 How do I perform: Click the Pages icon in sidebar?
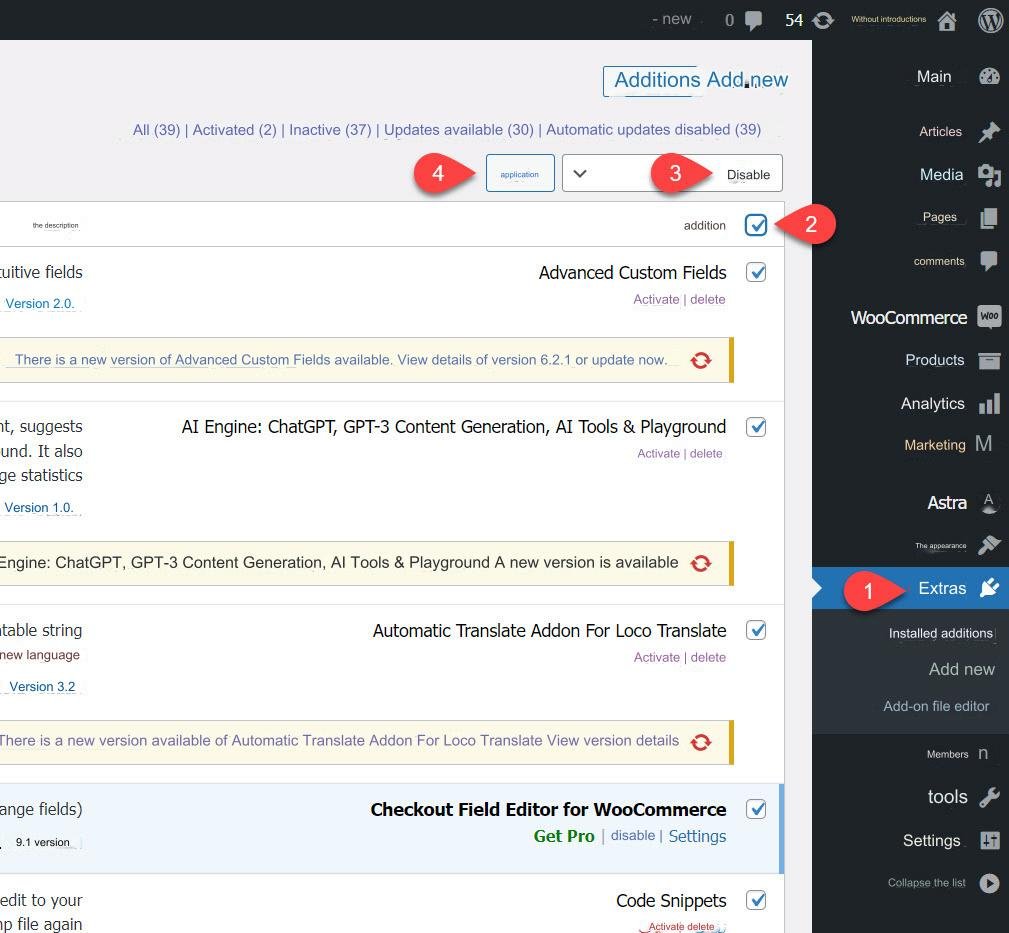pyautogui.click(x=989, y=217)
